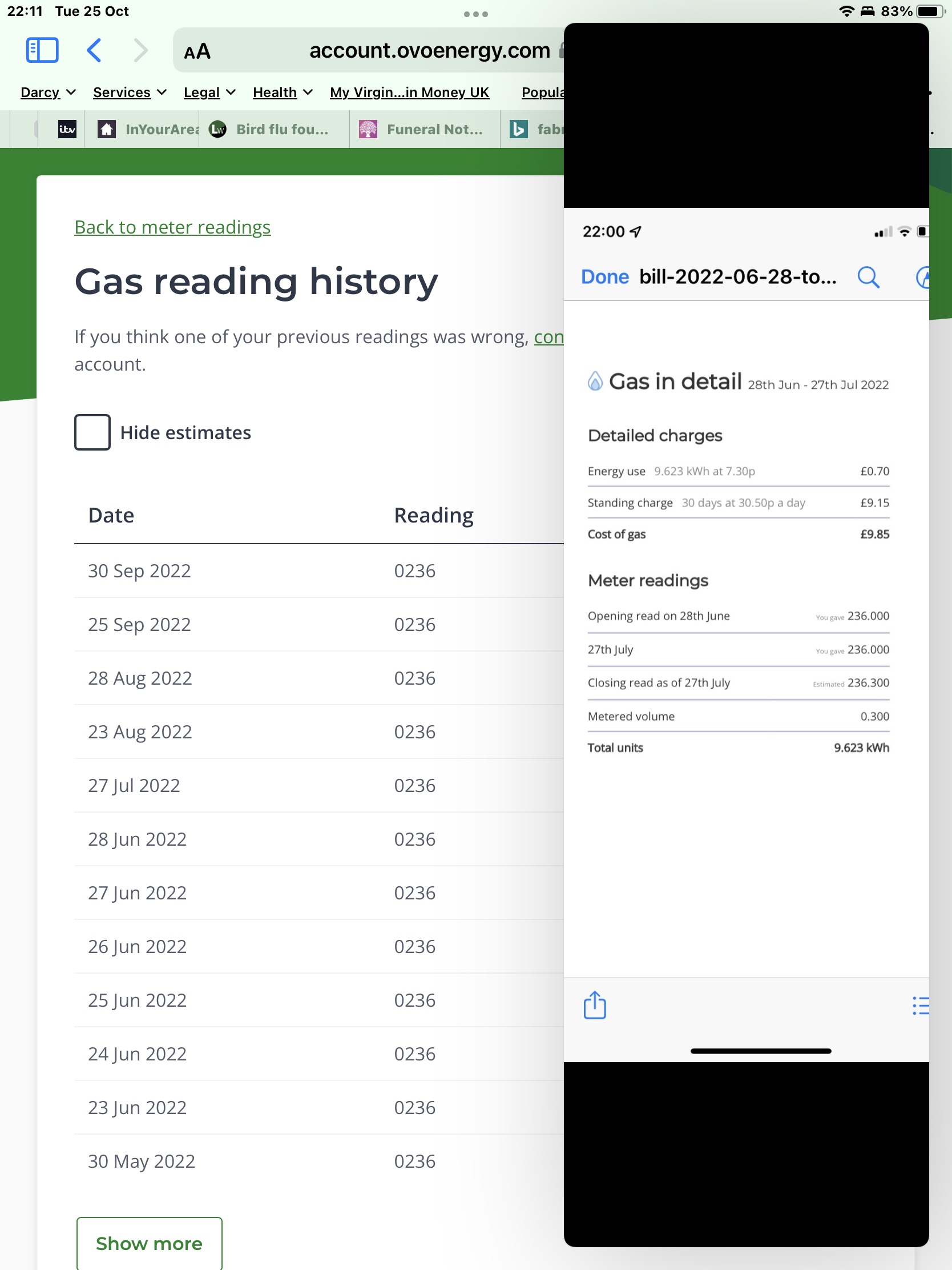Tap the AA reader text-size icon

tap(197, 51)
